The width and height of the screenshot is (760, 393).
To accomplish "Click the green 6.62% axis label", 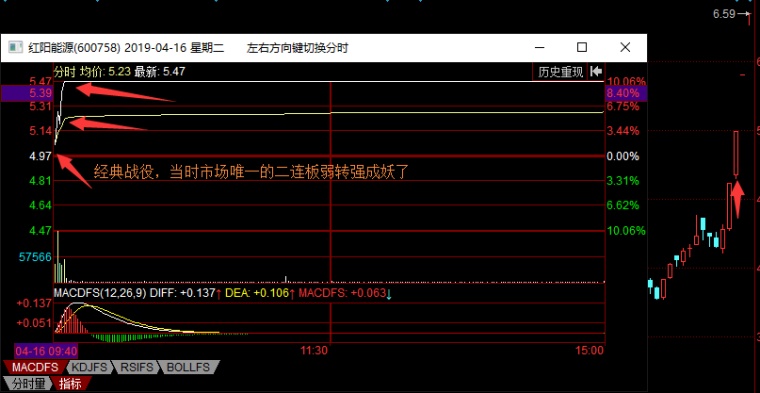I will point(623,205).
